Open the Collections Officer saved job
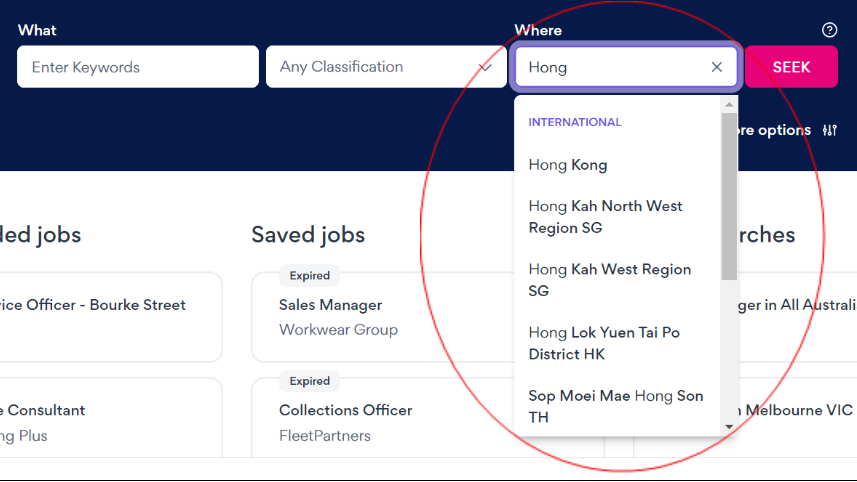The width and height of the screenshot is (857, 482). [346, 410]
